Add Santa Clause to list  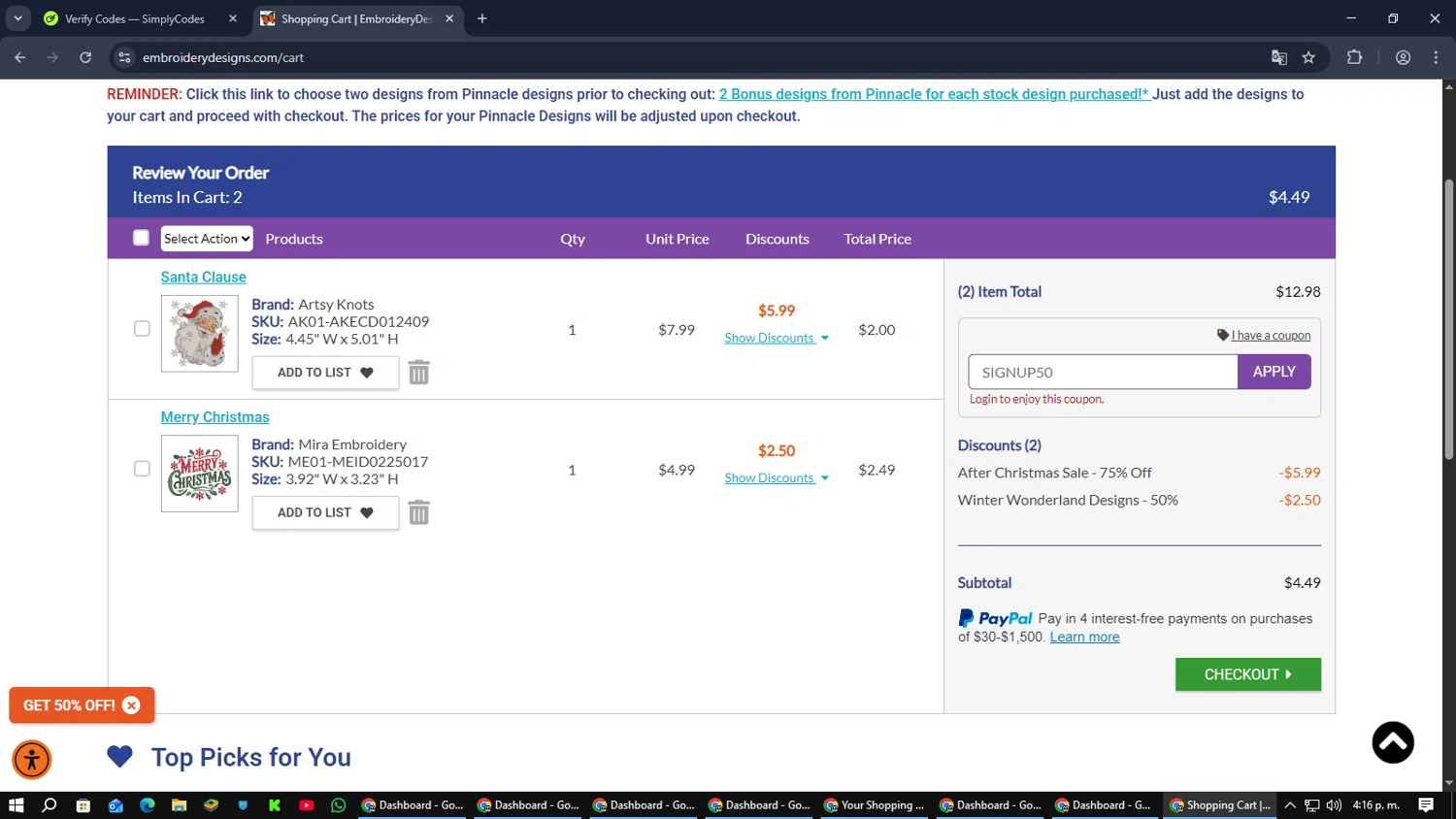[x=325, y=373]
